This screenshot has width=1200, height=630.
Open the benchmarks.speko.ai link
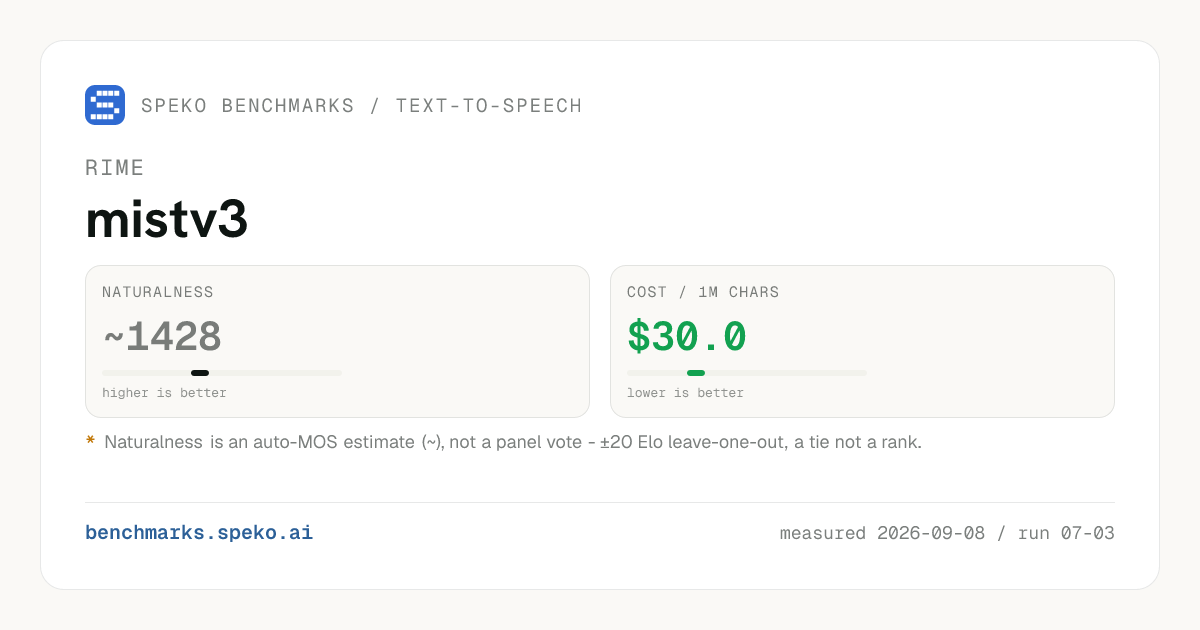tap(199, 533)
